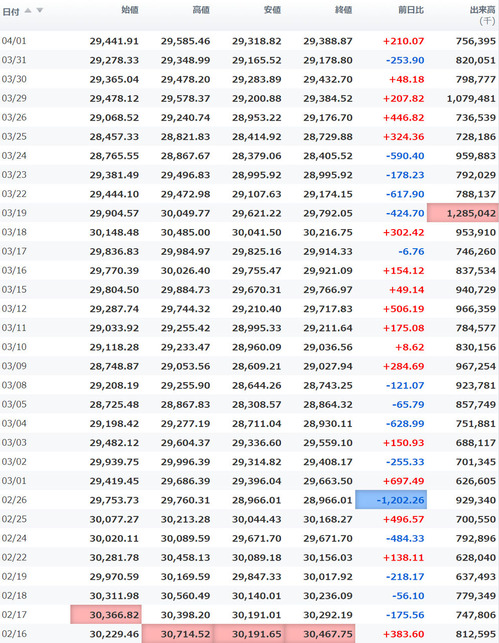Screen dimensions: 499x643
Task: Select volume 626,605 on 03/01
Action: pos(476,481)
